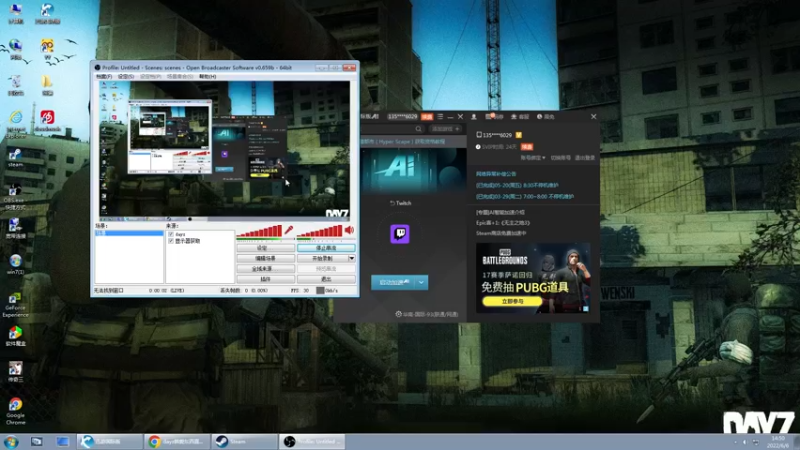800x450 pixels.
Task: Expand the arrow beside the blue start acceleration button
Action: pyautogui.click(x=421, y=283)
